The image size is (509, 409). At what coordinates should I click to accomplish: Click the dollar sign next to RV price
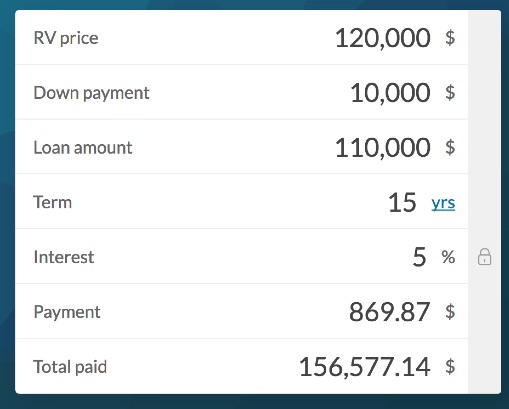(x=450, y=37)
